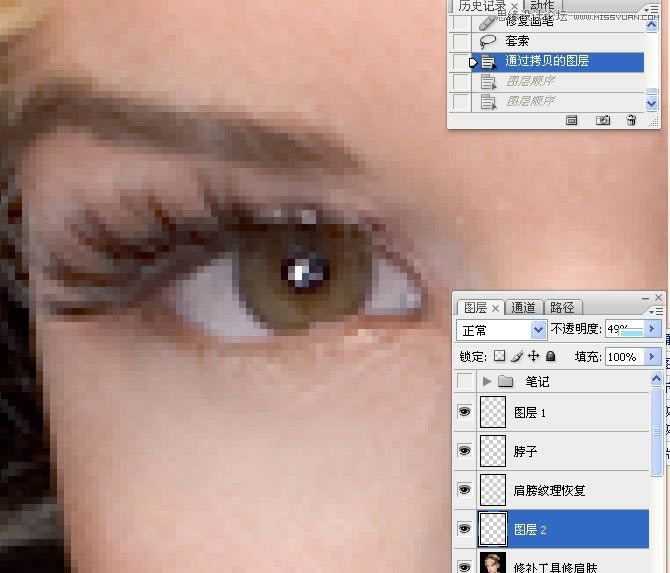Open the Fill percentage slider arrow
Viewport: 670px width, 573px height.
pyautogui.click(x=653, y=356)
